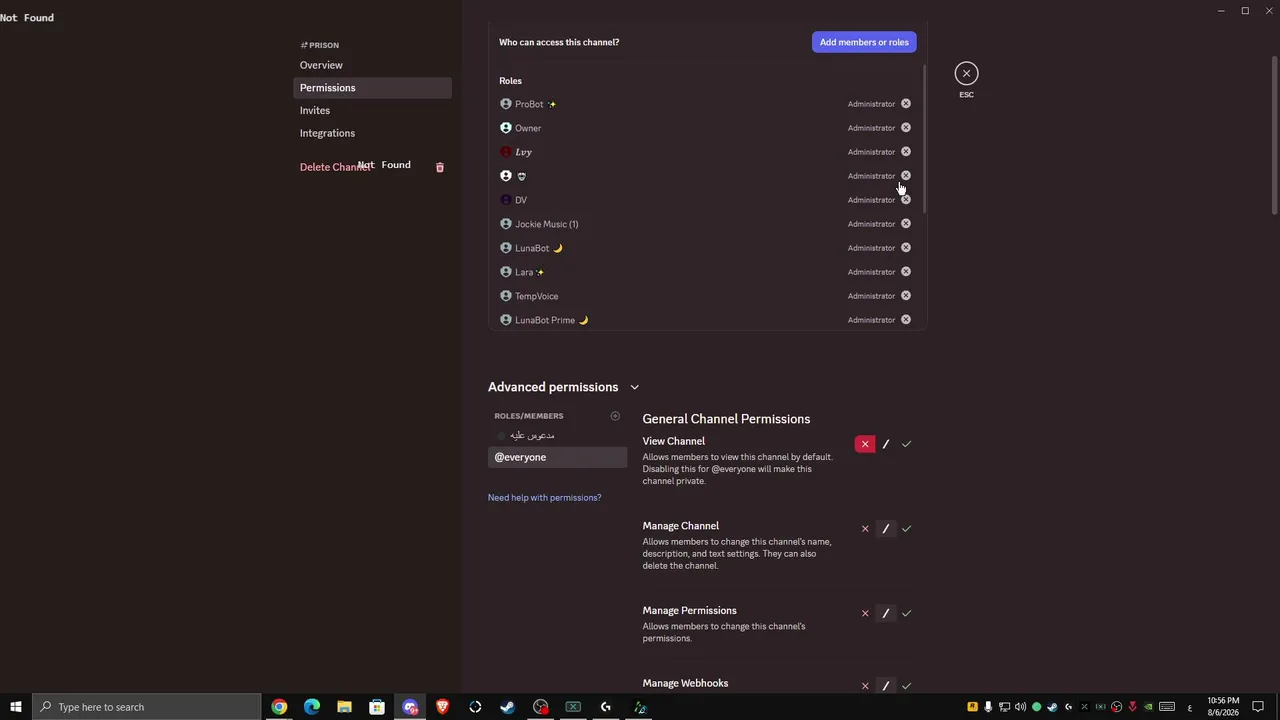Remove the LunaBot role from access list
Viewport: 1280px width, 720px height.
tap(906, 248)
